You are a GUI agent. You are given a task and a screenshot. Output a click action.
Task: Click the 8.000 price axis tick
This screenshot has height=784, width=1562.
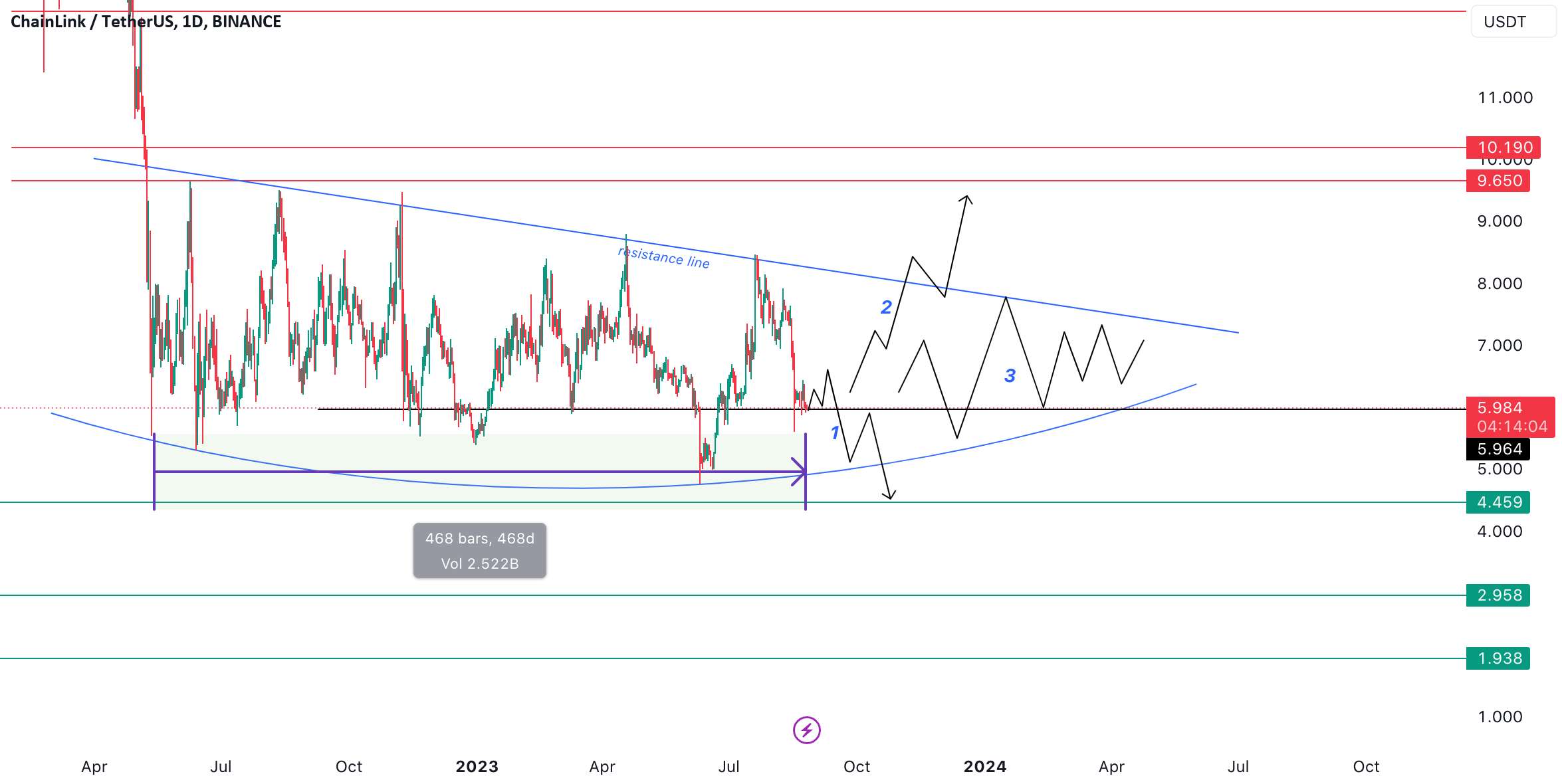click(x=1500, y=284)
